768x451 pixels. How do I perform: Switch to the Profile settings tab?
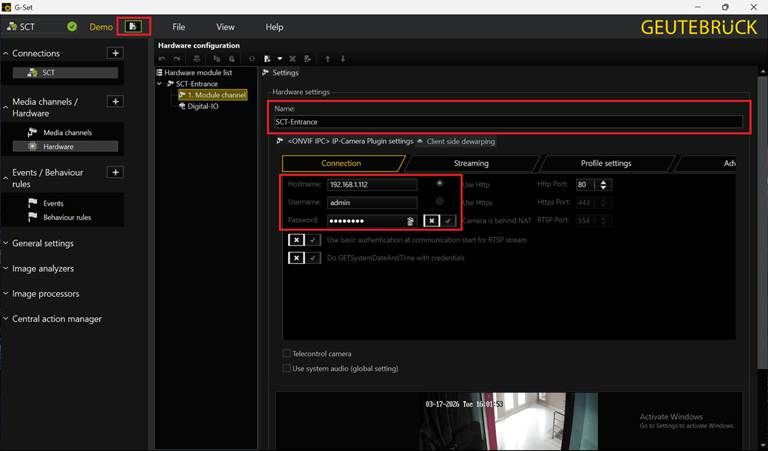(606, 163)
